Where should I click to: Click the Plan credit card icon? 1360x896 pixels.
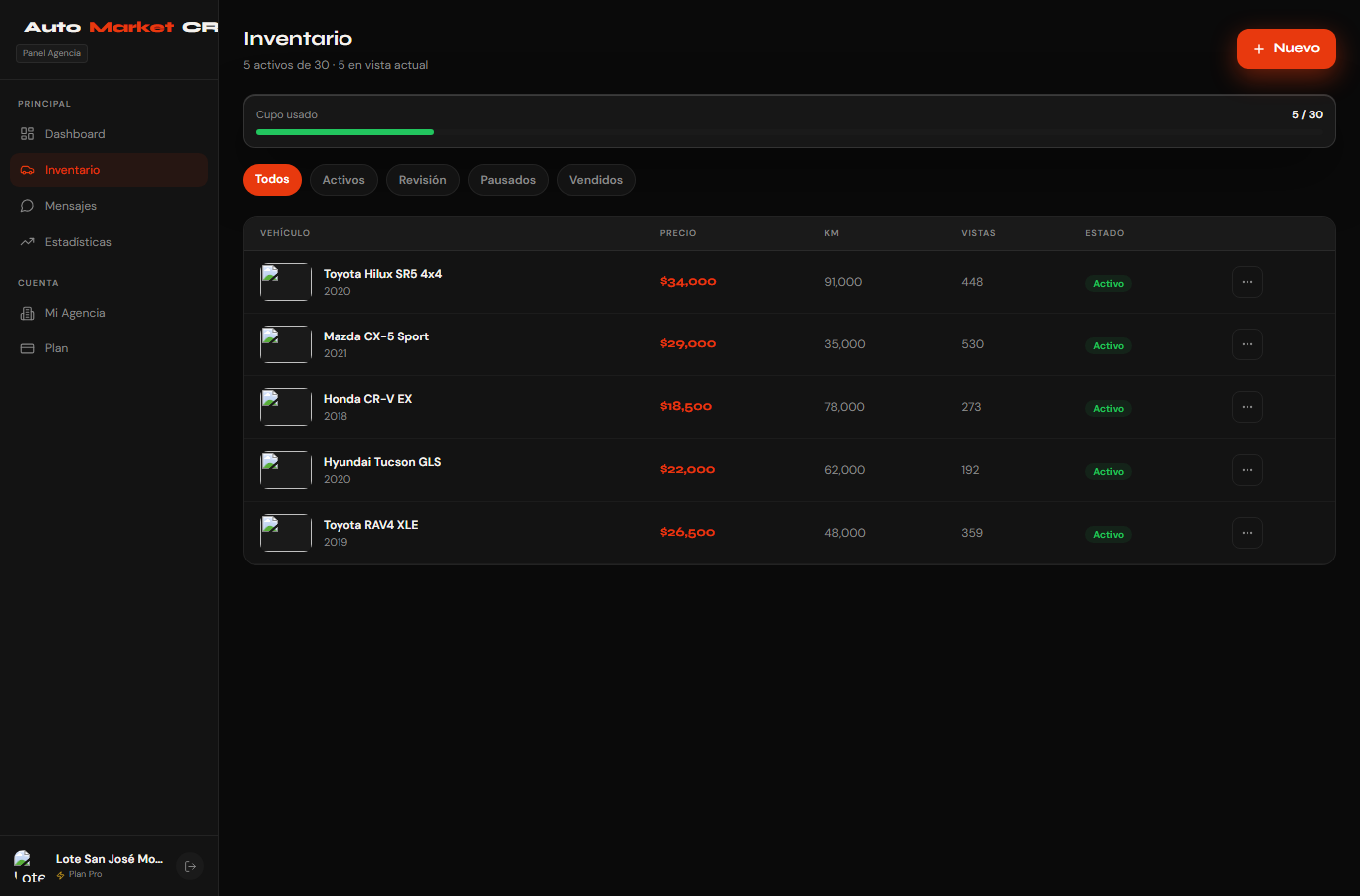tap(27, 348)
